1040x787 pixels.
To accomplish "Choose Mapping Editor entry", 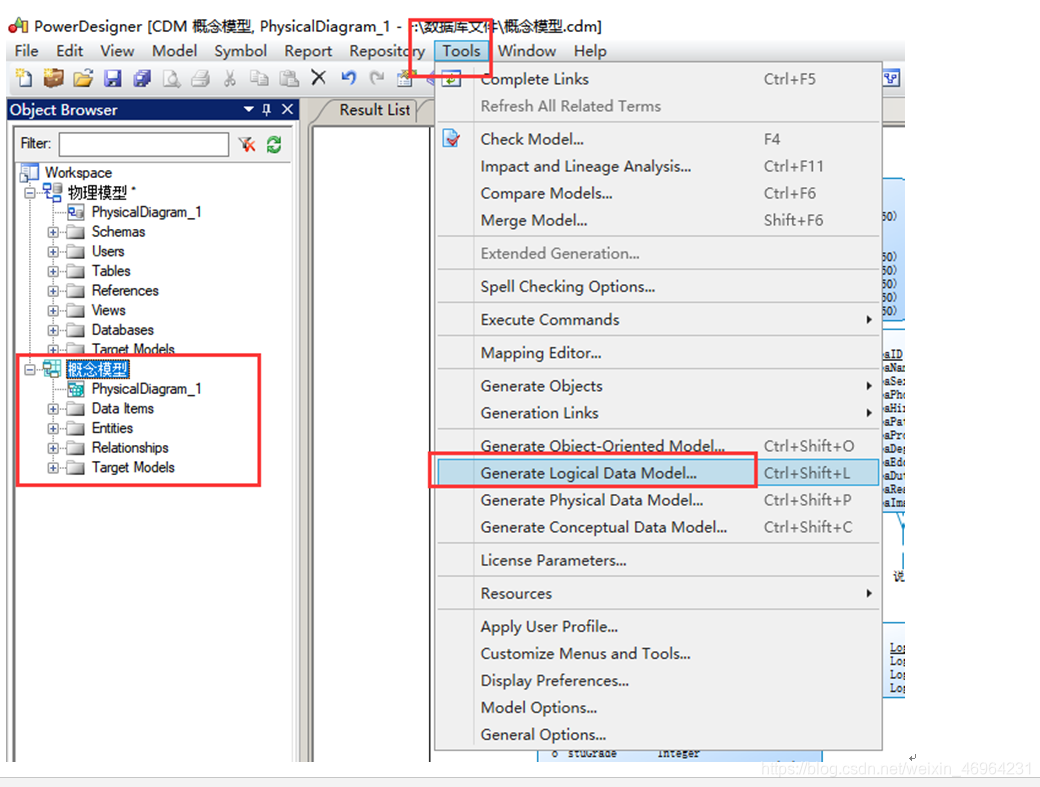I will tap(658, 353).
